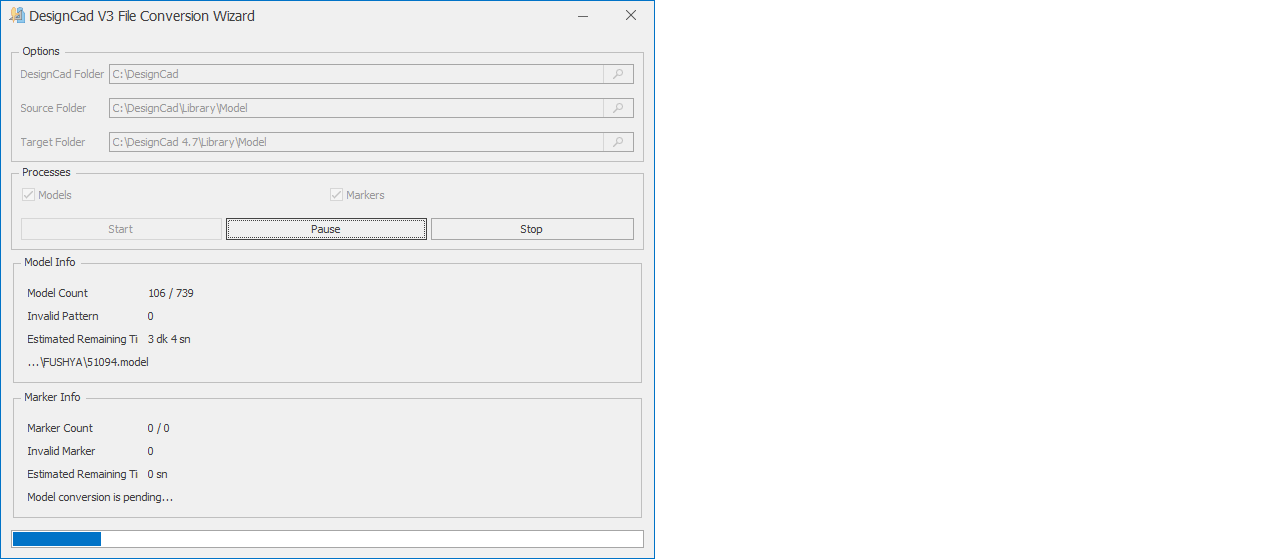Click the window title text
Image resolution: width=1270 pixels, height=559 pixels.
142,16
